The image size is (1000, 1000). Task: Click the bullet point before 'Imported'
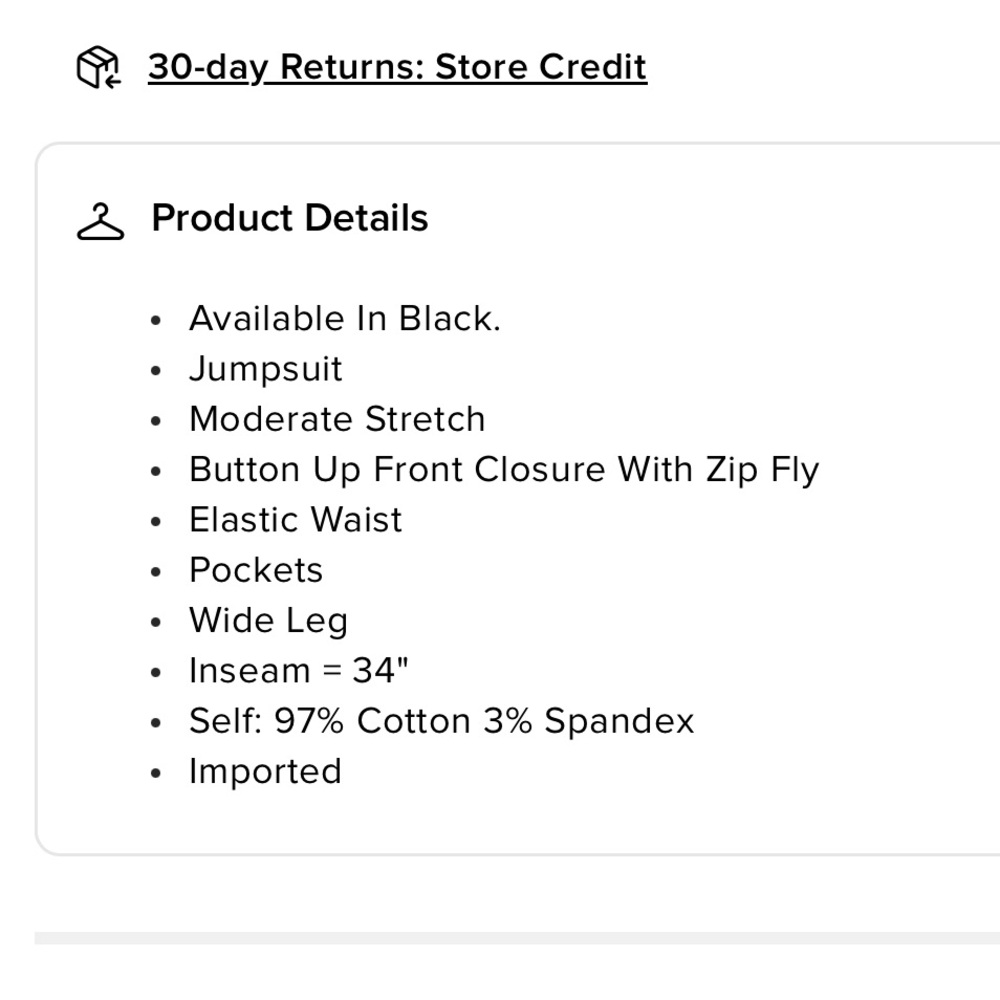156,774
